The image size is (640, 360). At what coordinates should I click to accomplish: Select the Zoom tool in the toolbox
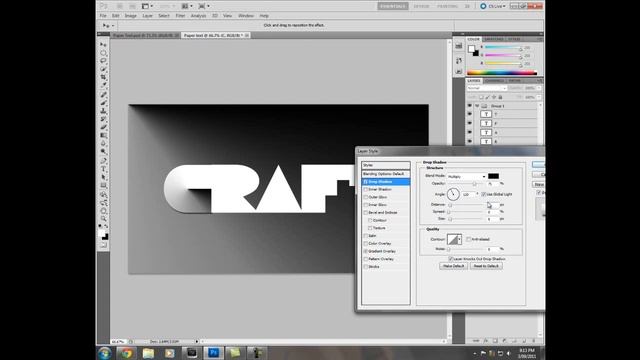(x=103, y=219)
